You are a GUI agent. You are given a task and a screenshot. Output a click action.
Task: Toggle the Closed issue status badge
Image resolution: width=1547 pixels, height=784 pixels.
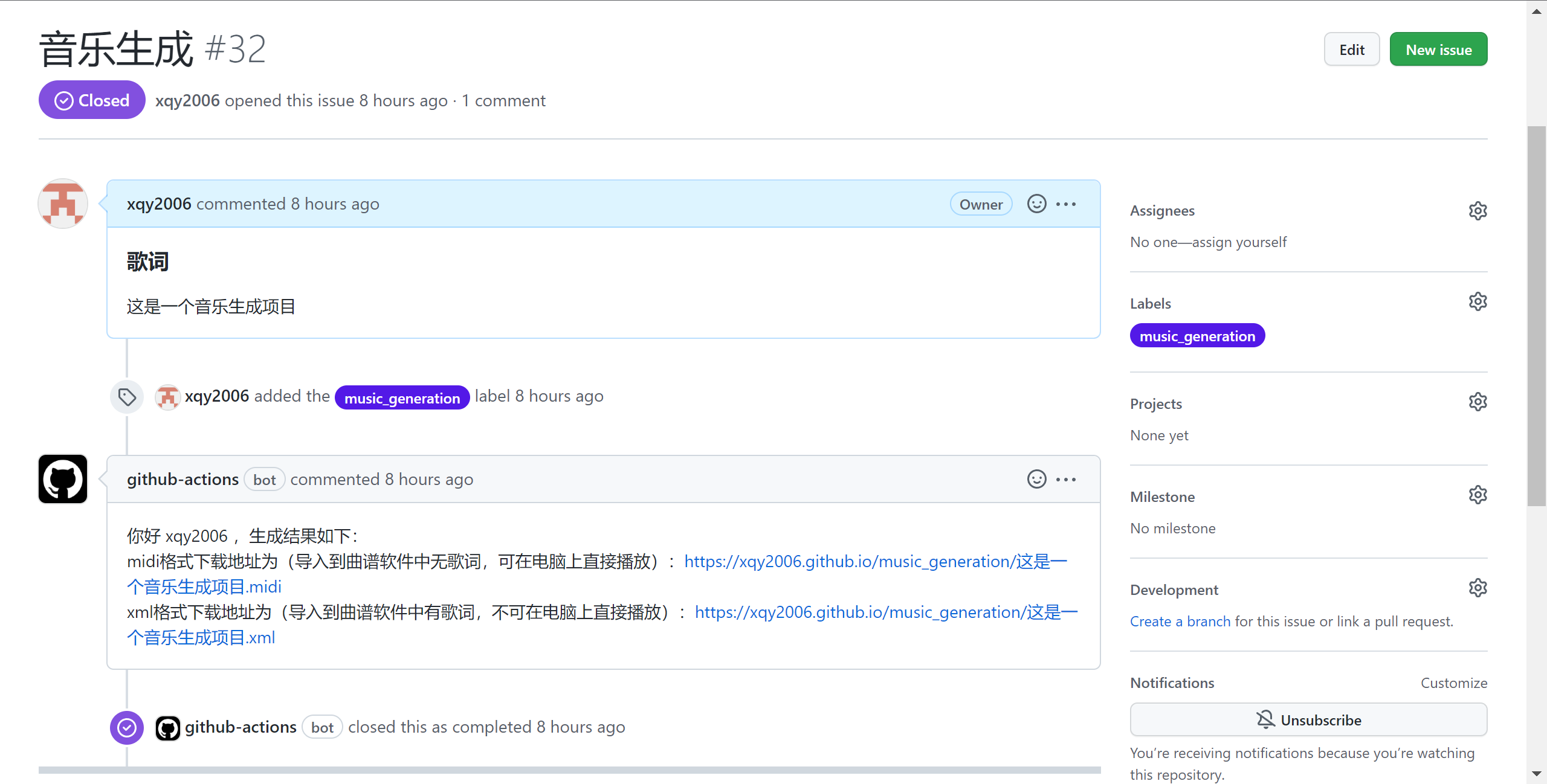[x=91, y=100]
